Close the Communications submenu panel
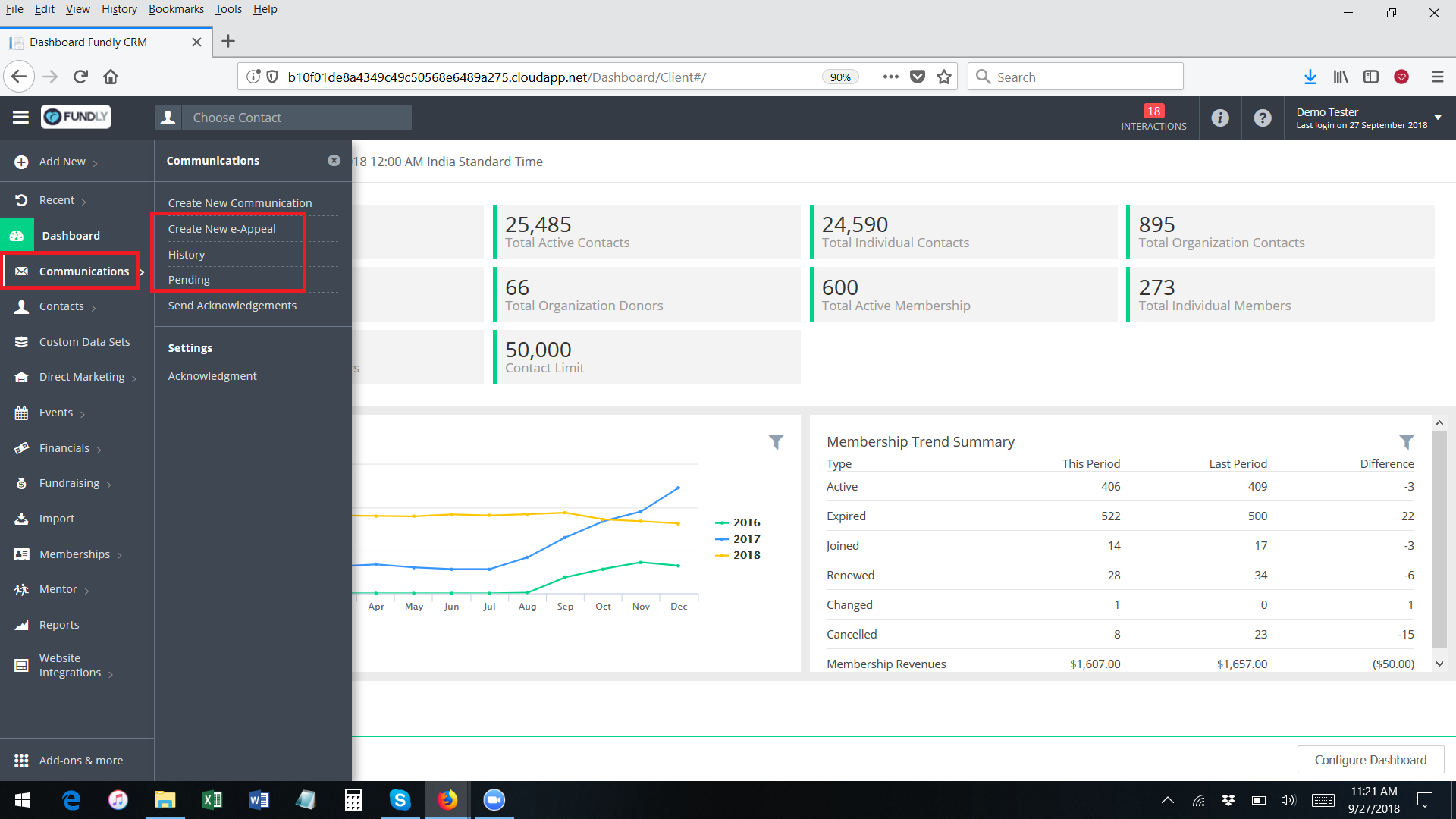 click(334, 161)
